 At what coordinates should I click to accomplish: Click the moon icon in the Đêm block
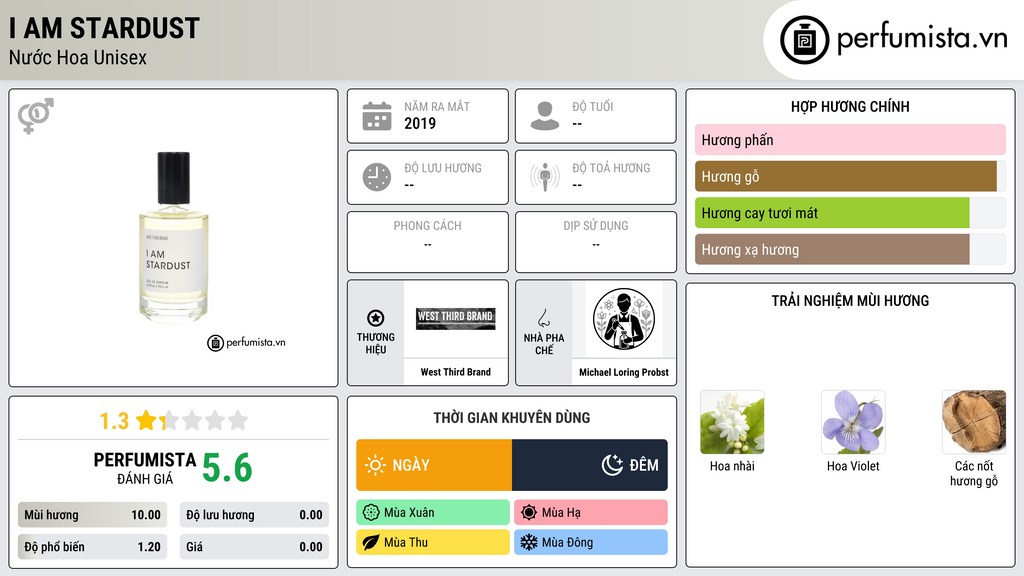612,465
